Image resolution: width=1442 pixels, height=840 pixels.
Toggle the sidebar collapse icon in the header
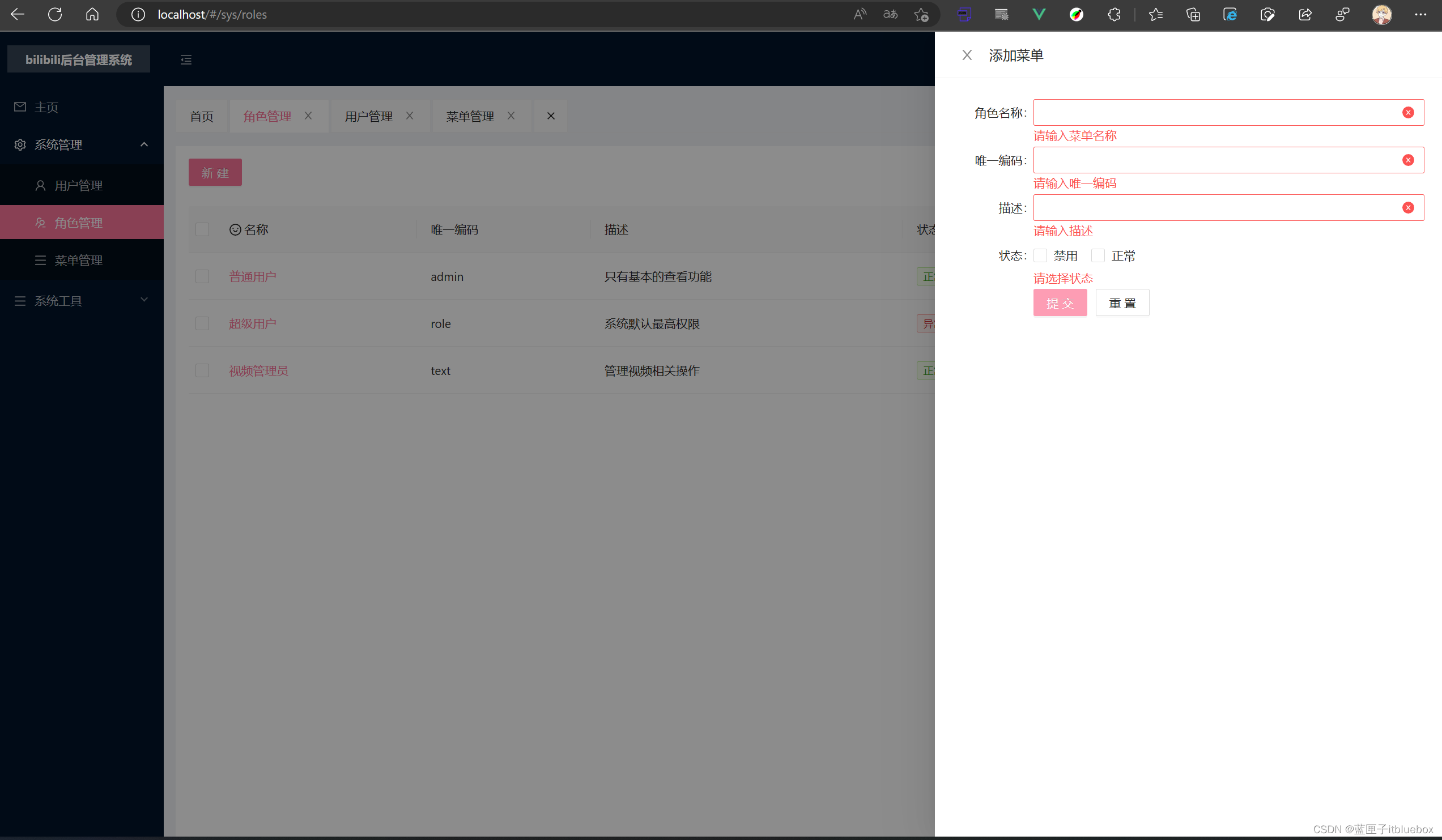click(186, 60)
